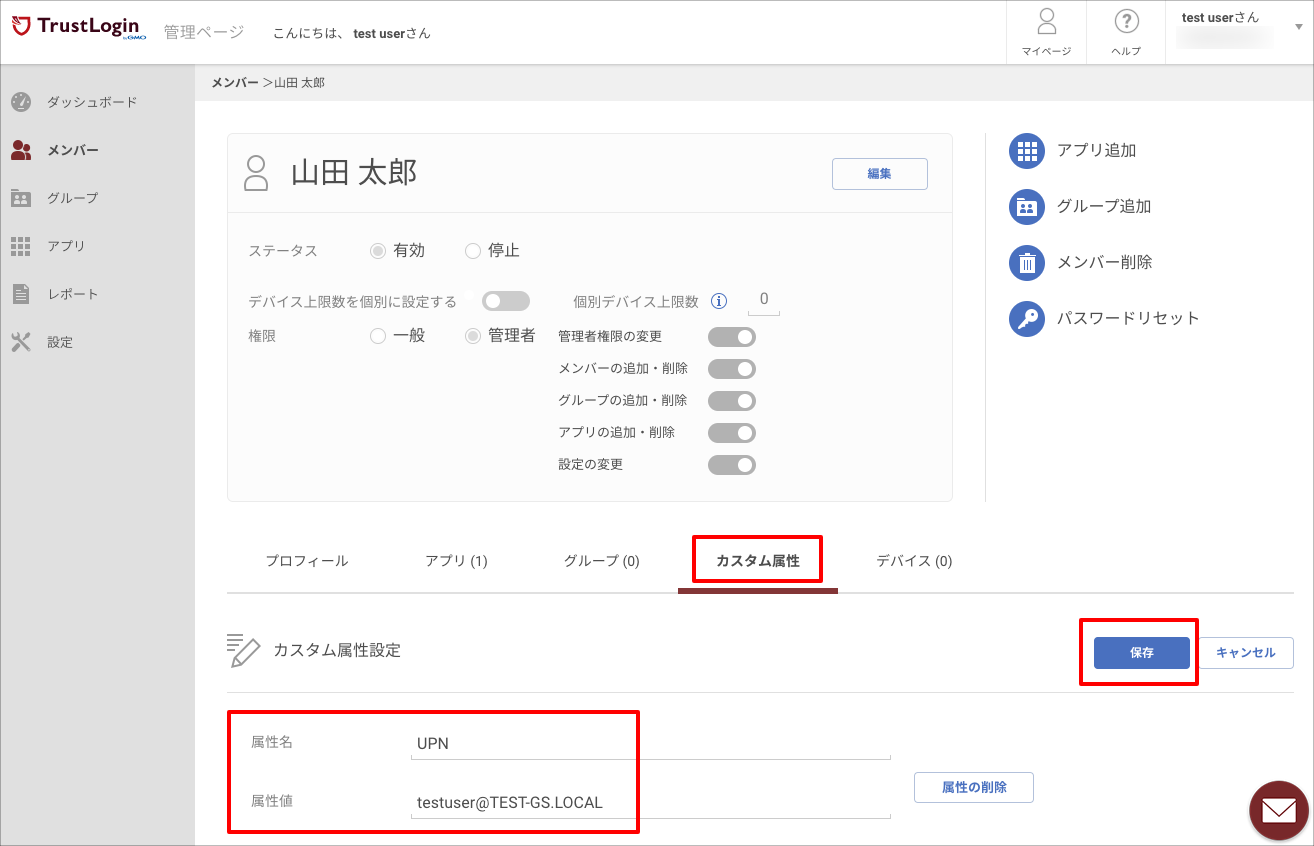Switch to the プロフィール tab

[x=307, y=561]
